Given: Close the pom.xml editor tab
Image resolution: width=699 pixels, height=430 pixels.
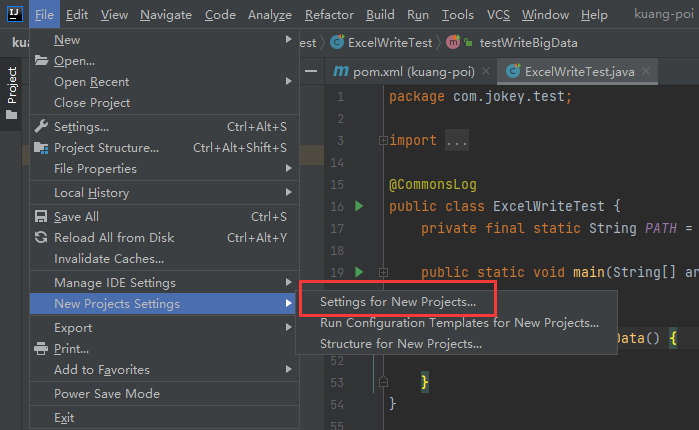Looking at the screenshot, I should coord(486,71).
